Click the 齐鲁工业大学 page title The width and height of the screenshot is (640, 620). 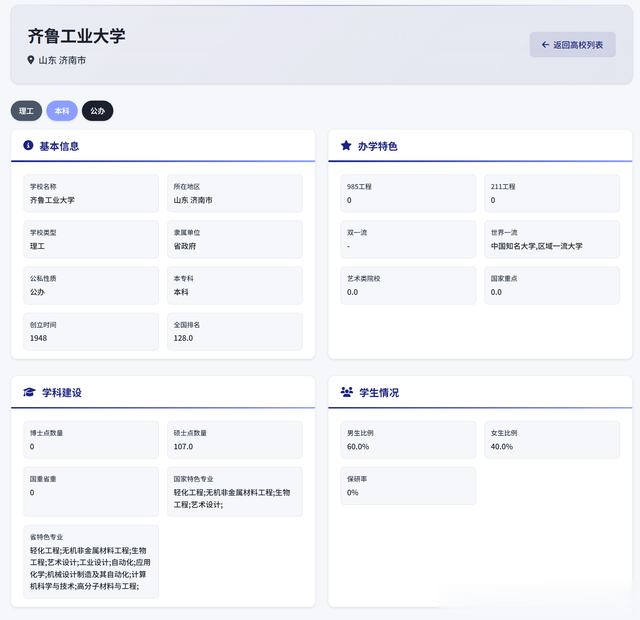pyautogui.click(x=76, y=36)
